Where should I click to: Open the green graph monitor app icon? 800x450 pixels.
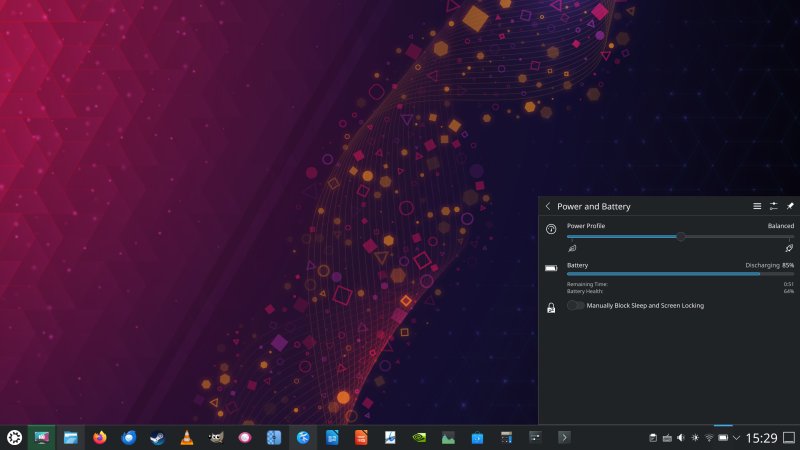coord(448,438)
